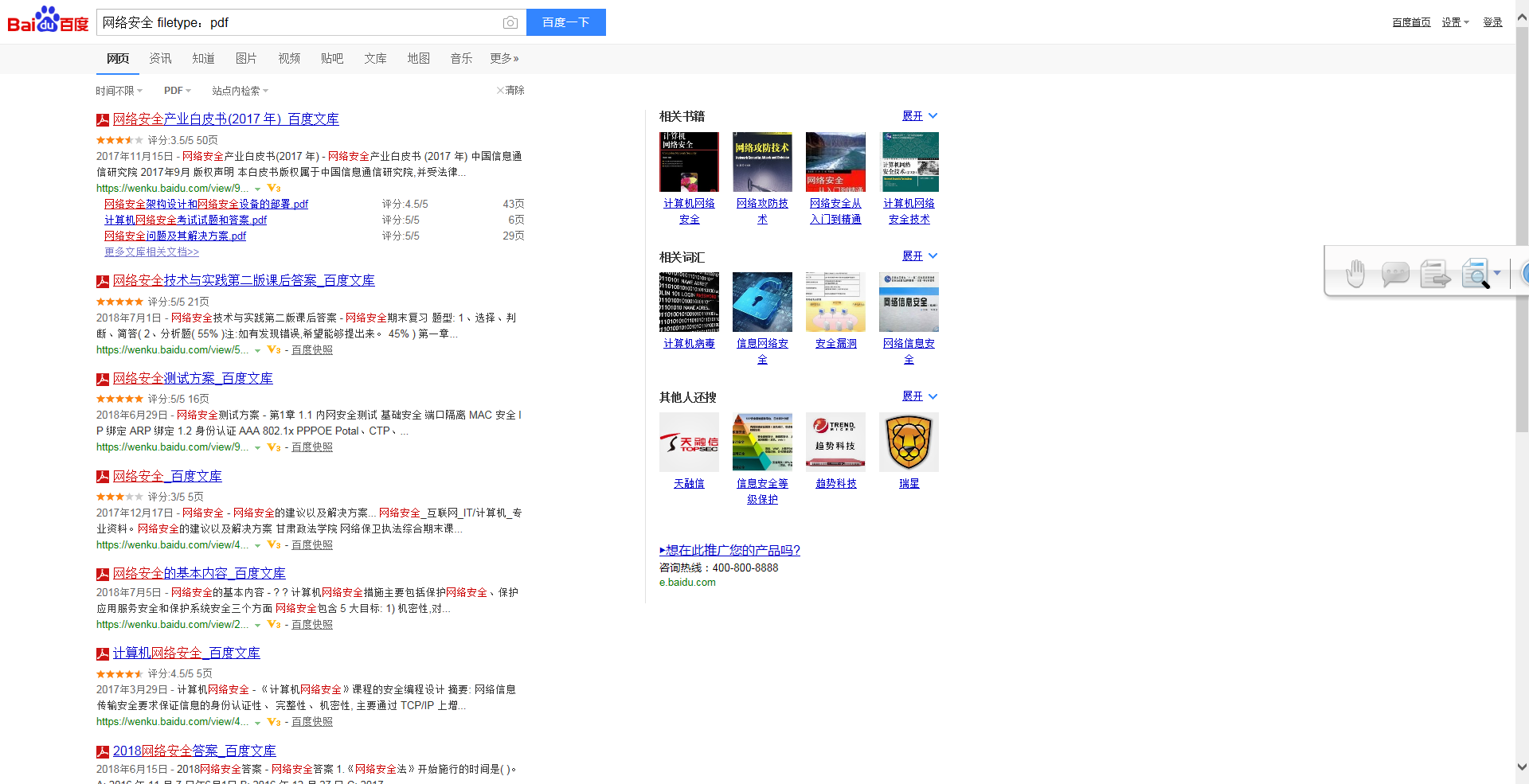
Task: Switch to the 图片 tab
Action: [246, 59]
